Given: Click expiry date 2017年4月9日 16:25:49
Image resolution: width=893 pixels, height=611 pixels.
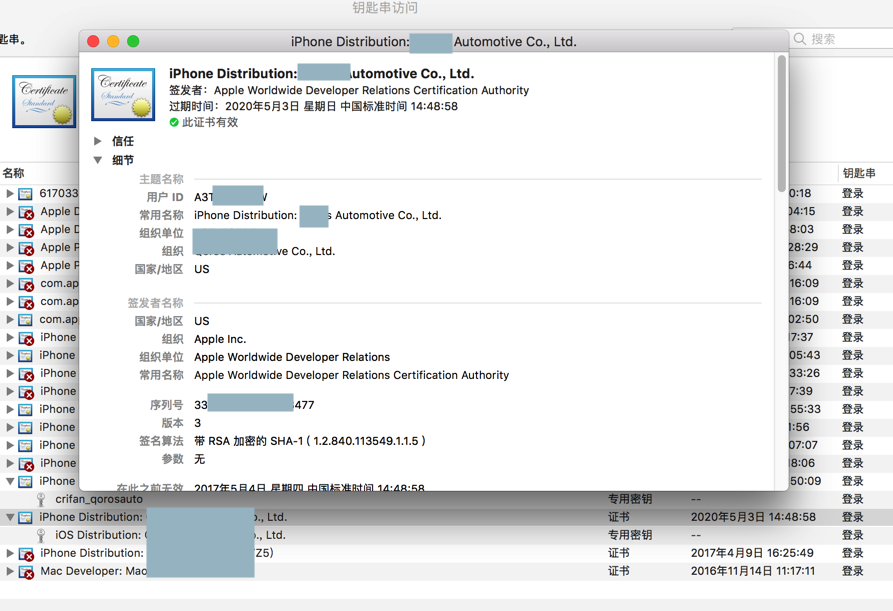Looking at the screenshot, I should [752, 553].
